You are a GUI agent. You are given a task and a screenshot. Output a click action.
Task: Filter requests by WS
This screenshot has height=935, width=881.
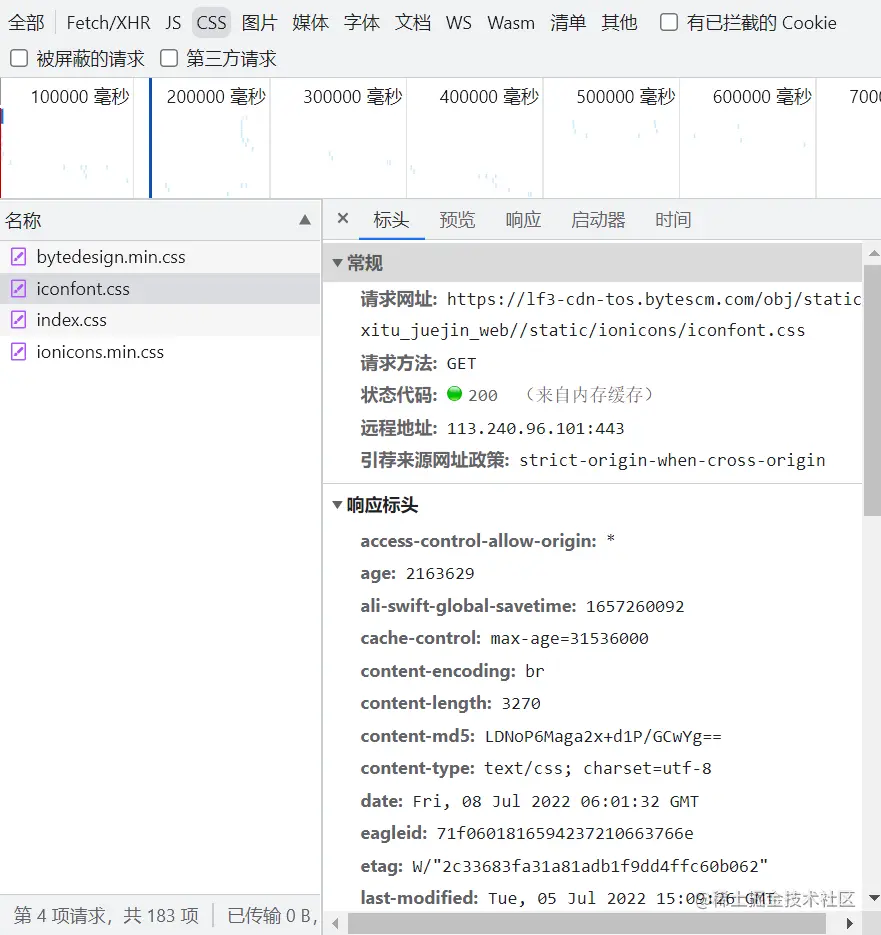pos(459,23)
